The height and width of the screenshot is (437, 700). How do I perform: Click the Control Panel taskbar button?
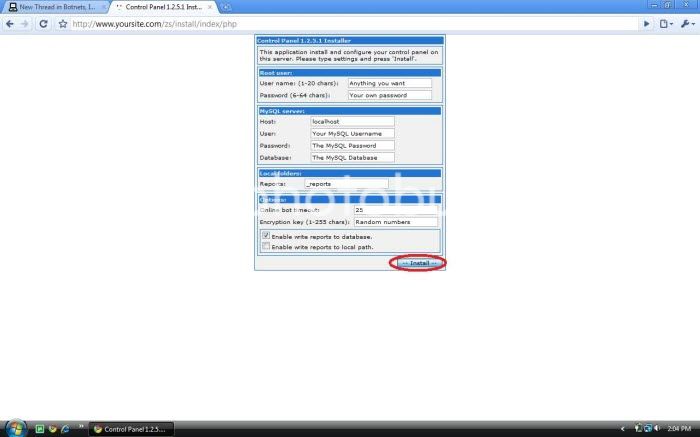128,428
